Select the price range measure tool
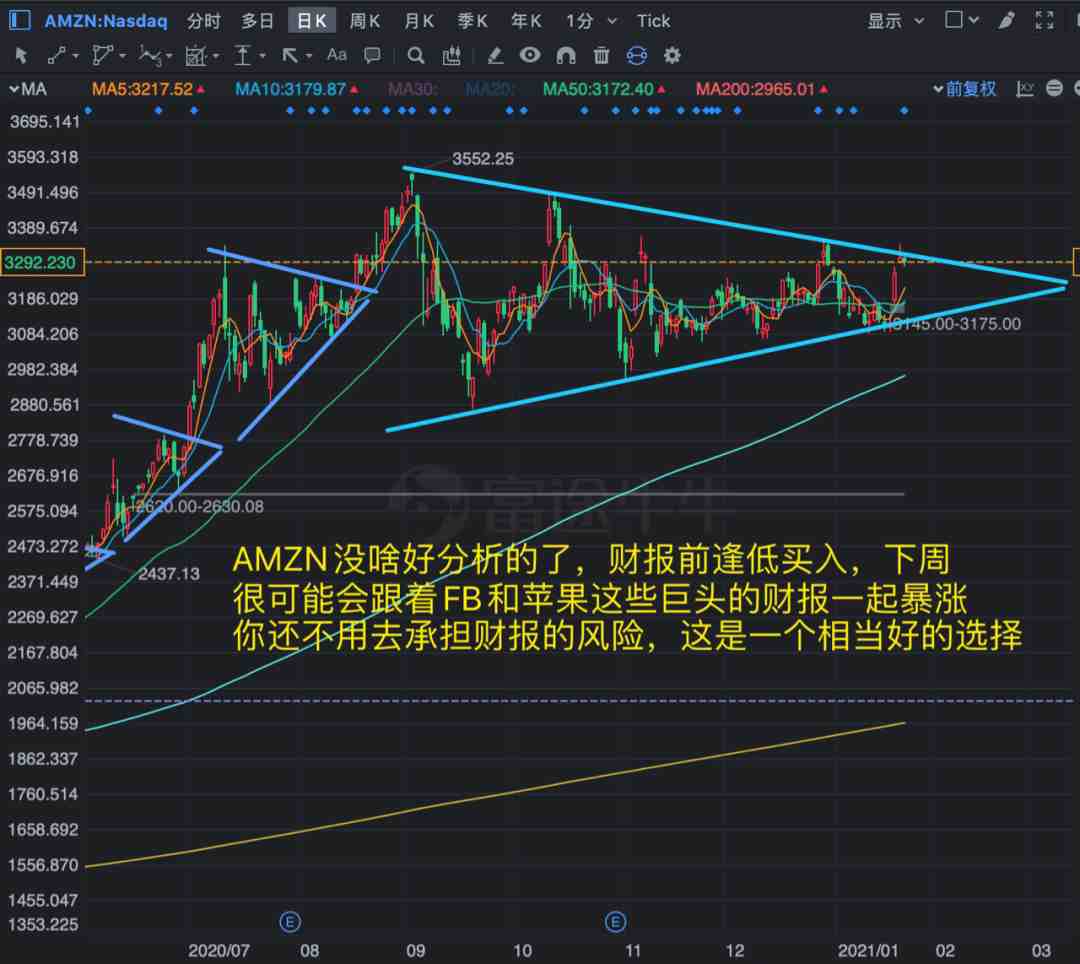The width and height of the screenshot is (1080, 964). pos(242,55)
